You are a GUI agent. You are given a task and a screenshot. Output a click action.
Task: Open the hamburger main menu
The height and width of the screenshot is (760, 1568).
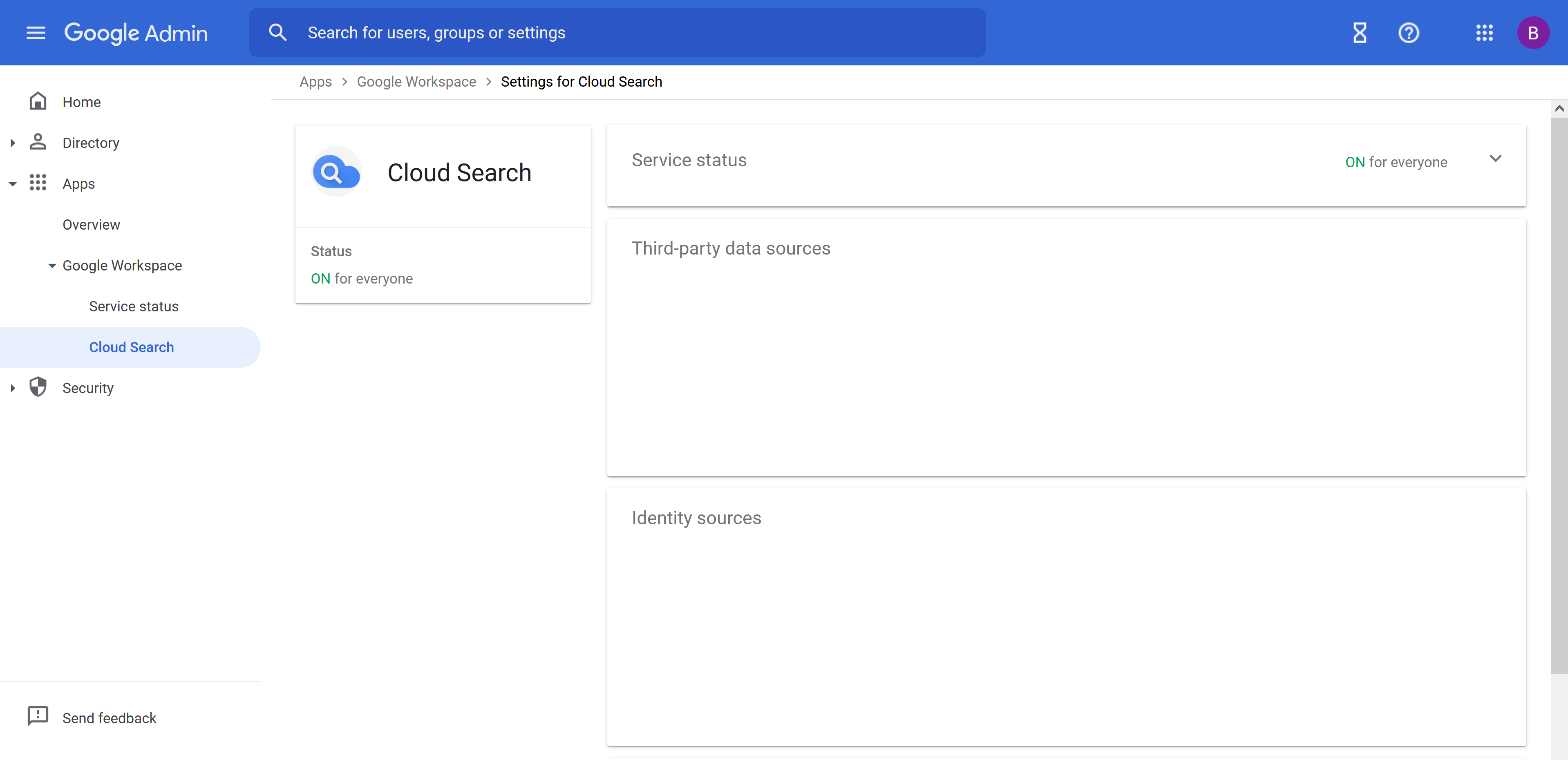point(36,33)
